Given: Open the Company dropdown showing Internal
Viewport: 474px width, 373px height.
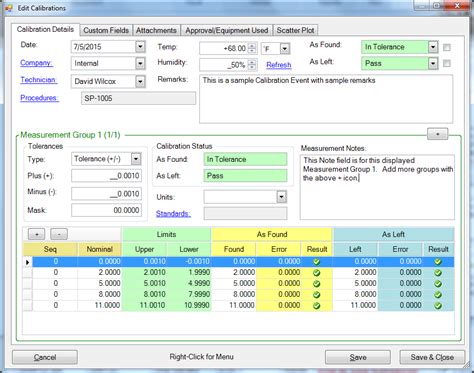Looking at the screenshot, I should [x=140, y=63].
